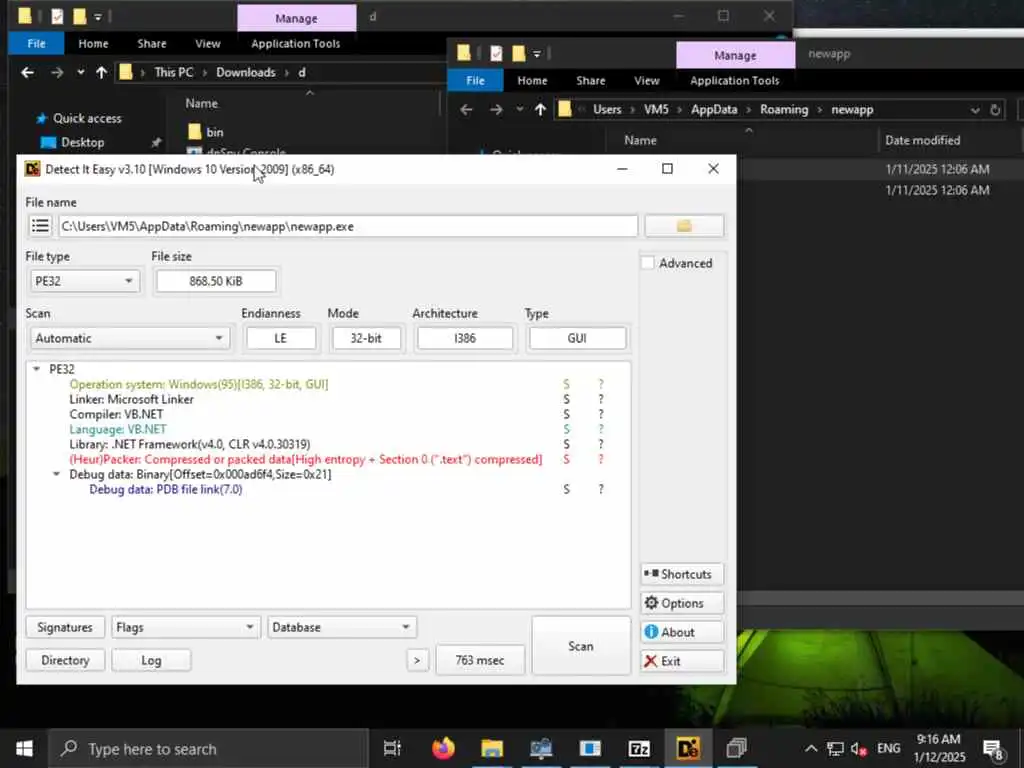This screenshot has width=1024, height=768.
Task: Enable the Advanced checkbox
Action: tap(648, 263)
